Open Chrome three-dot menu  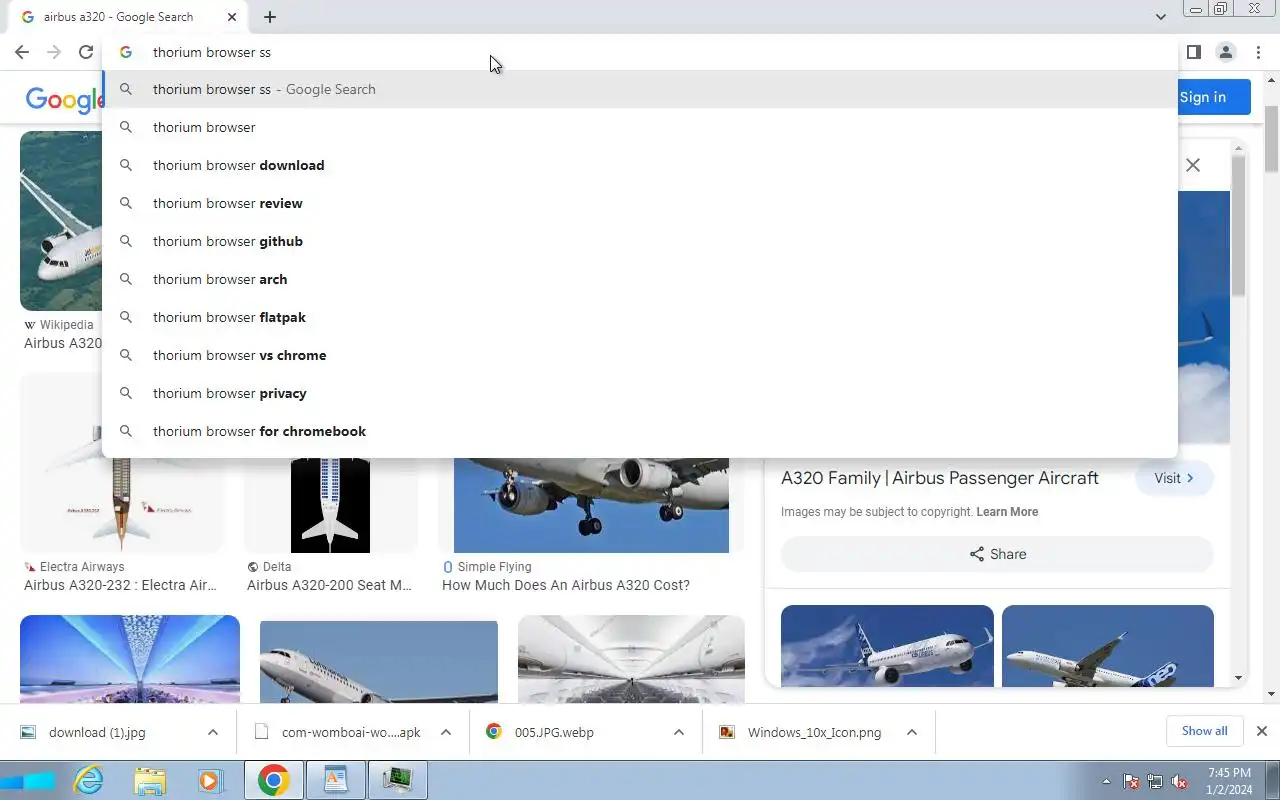(x=1257, y=52)
